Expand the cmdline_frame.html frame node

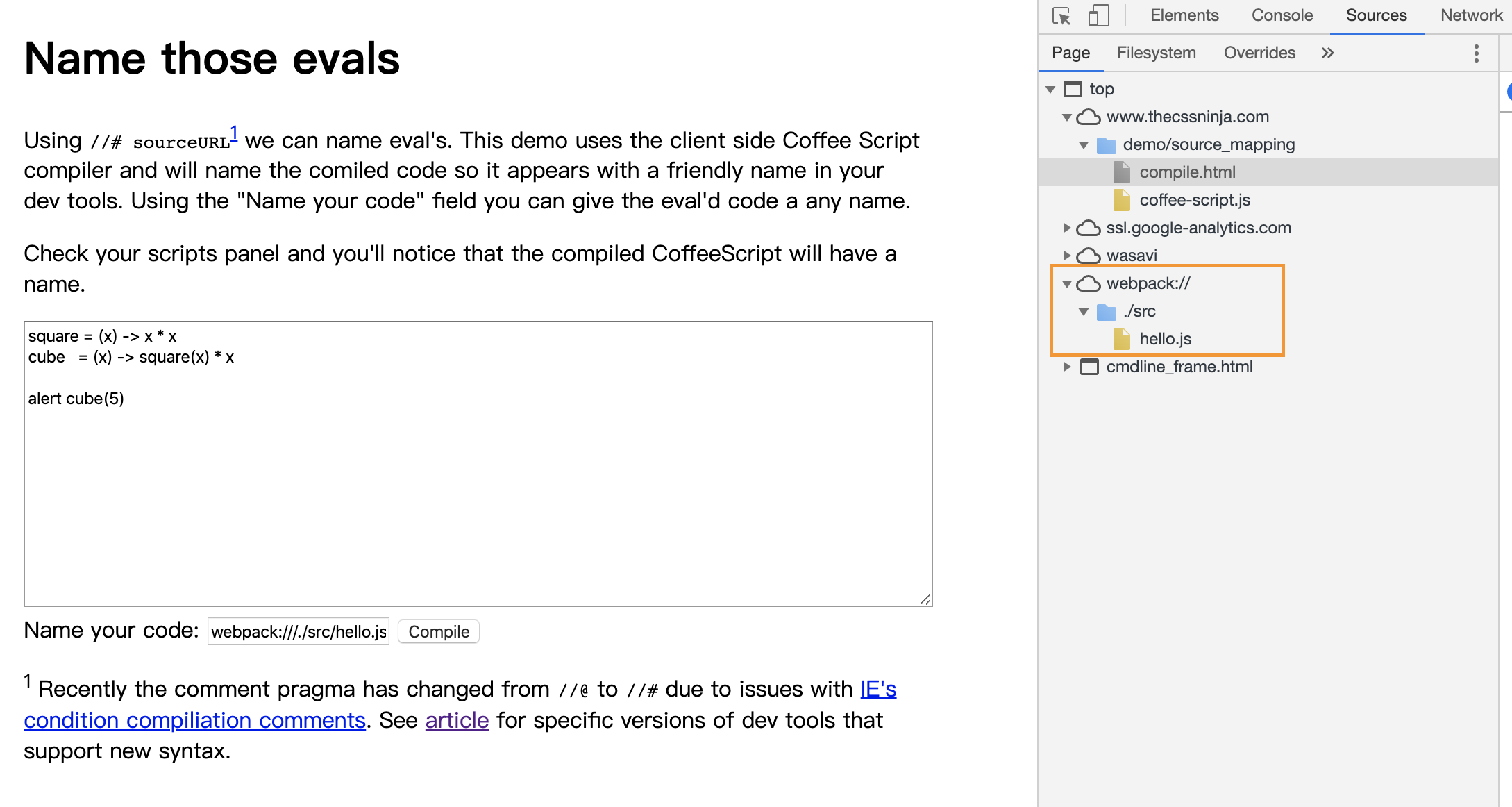(x=1067, y=367)
